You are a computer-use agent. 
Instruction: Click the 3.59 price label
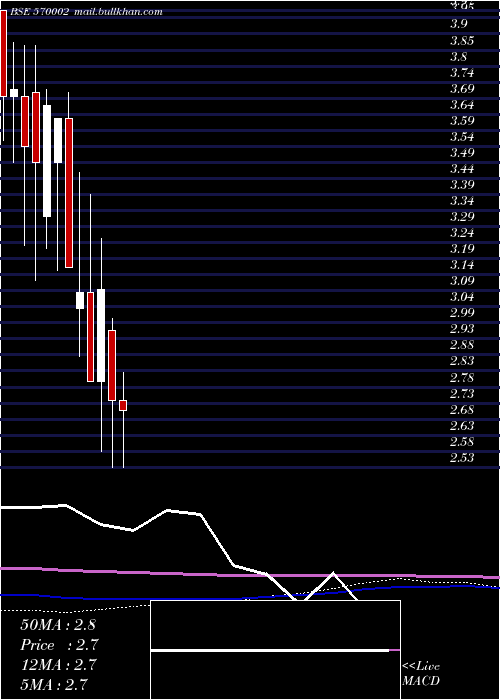pos(462,121)
